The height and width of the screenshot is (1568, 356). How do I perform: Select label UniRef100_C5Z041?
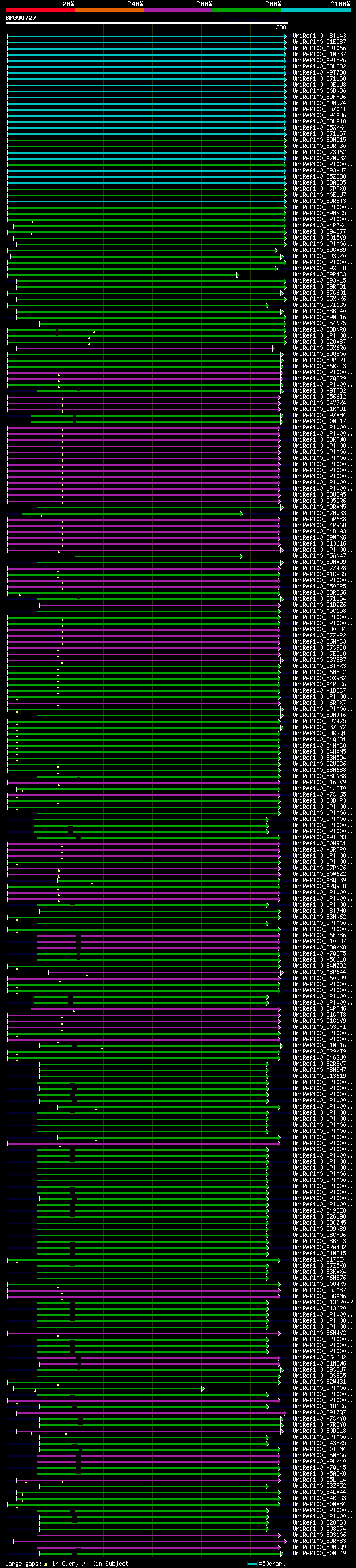pyautogui.click(x=319, y=110)
